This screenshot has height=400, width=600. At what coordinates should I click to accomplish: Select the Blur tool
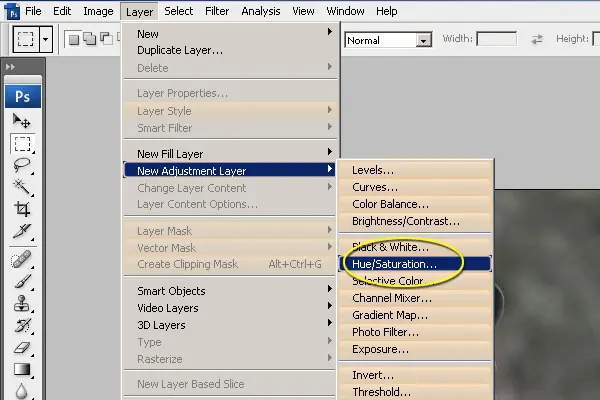pyautogui.click(x=22, y=391)
